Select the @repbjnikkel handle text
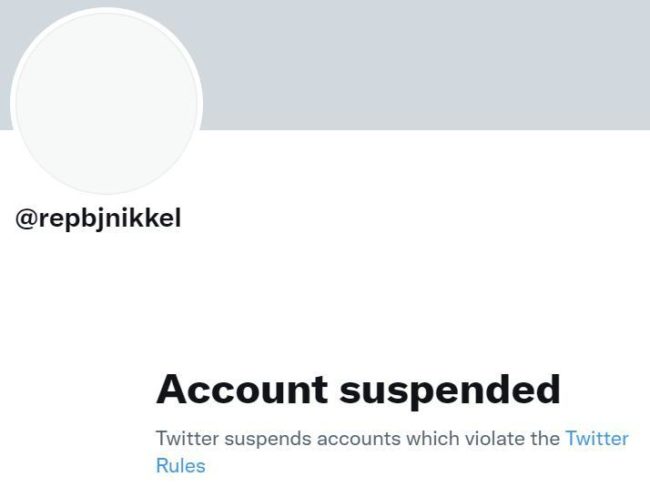The width and height of the screenshot is (650, 487). click(99, 220)
